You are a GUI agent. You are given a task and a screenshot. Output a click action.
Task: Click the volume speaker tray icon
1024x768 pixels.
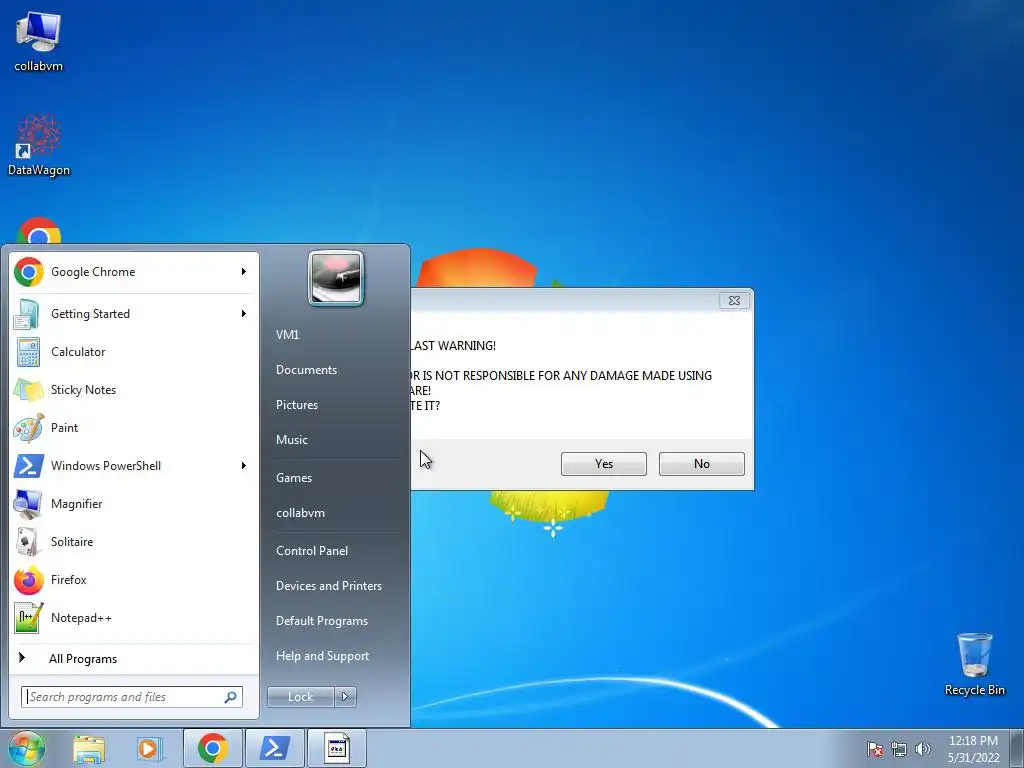(923, 749)
